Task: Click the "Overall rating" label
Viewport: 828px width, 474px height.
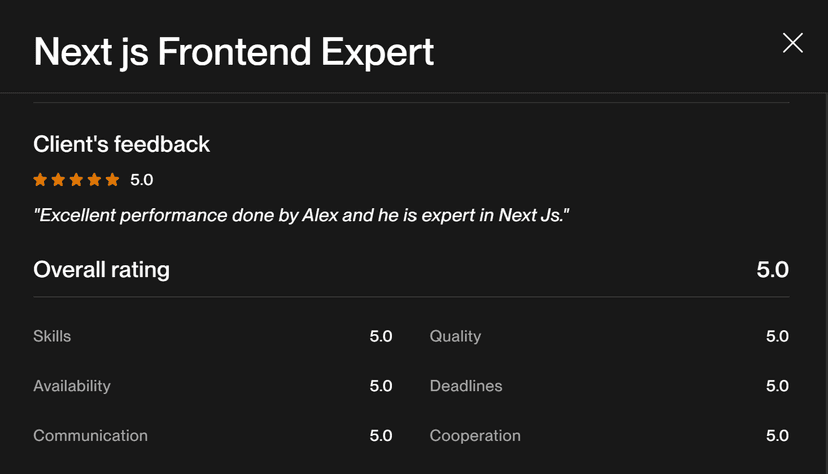Action: click(101, 269)
